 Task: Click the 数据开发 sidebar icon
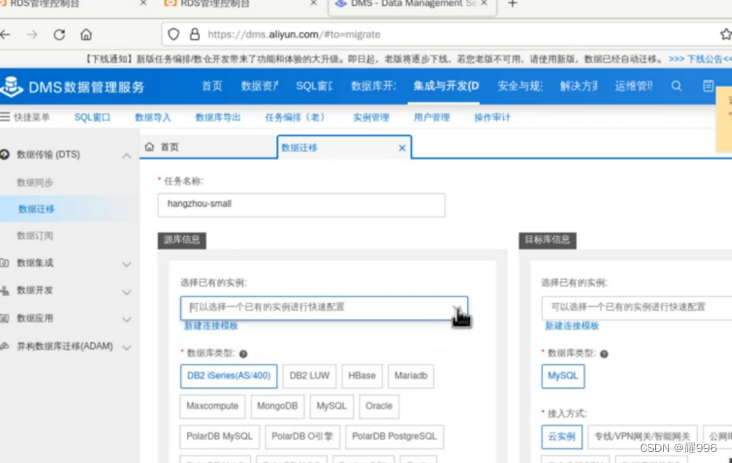5,290
